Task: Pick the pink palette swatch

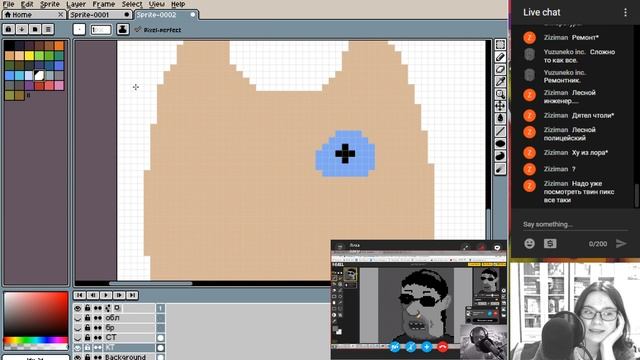Action: (x=59, y=85)
